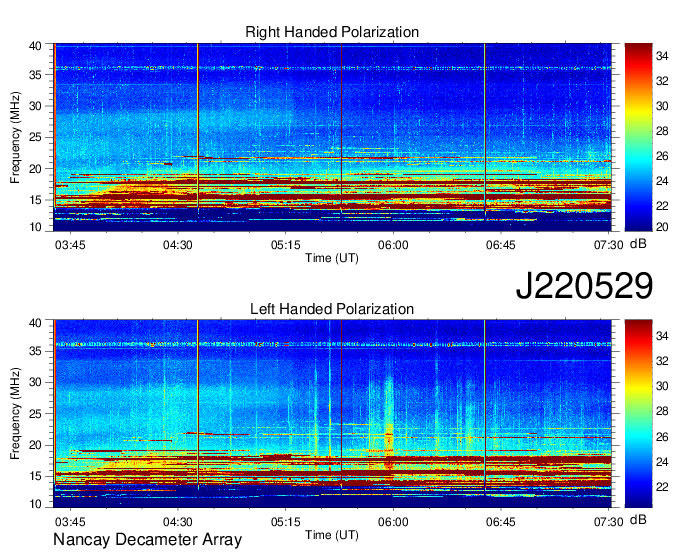Click Time (UT) label under Left Handed plot

click(332, 535)
